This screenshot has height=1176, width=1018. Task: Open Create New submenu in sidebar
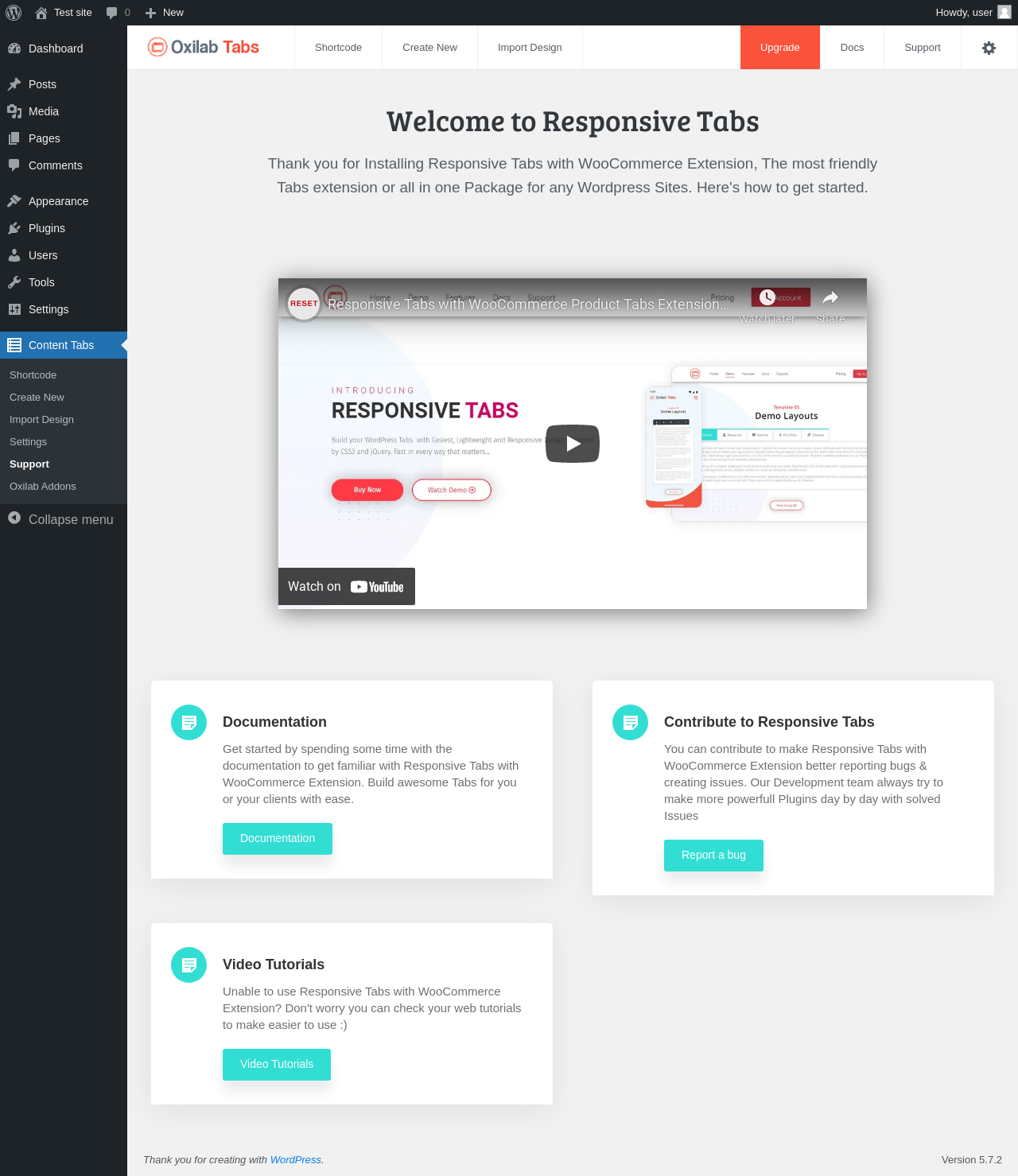64,398
